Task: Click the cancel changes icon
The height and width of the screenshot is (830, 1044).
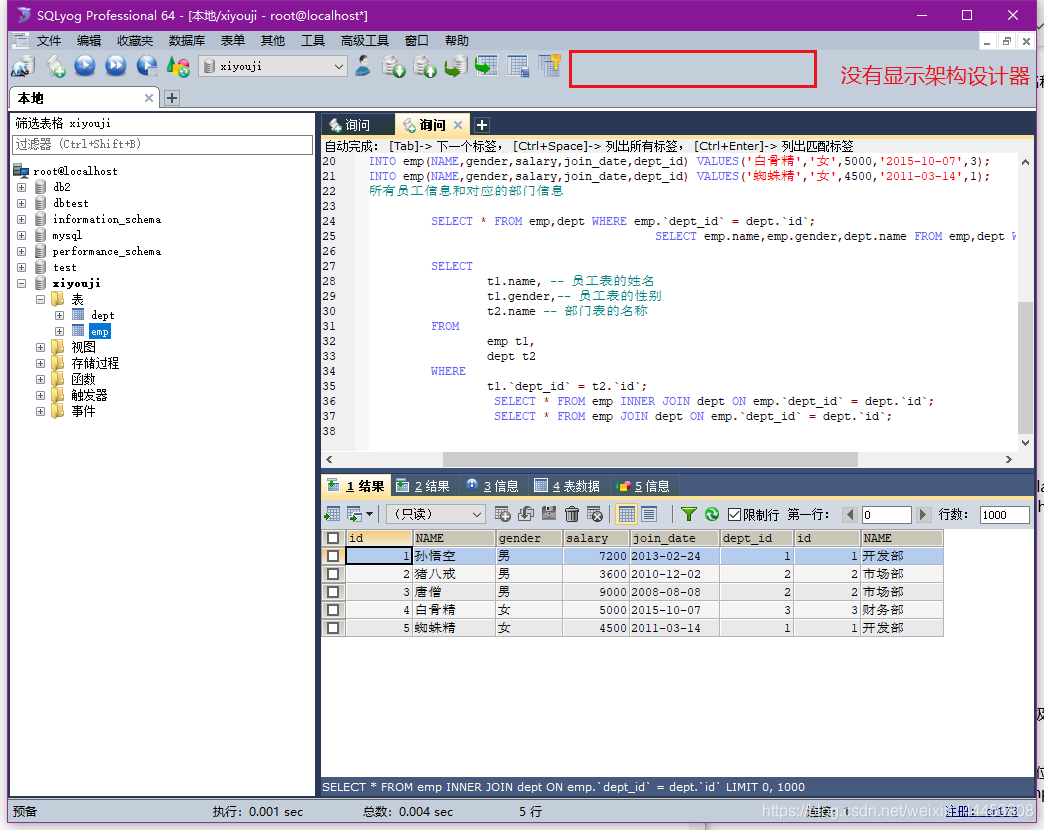Action: pos(595,514)
